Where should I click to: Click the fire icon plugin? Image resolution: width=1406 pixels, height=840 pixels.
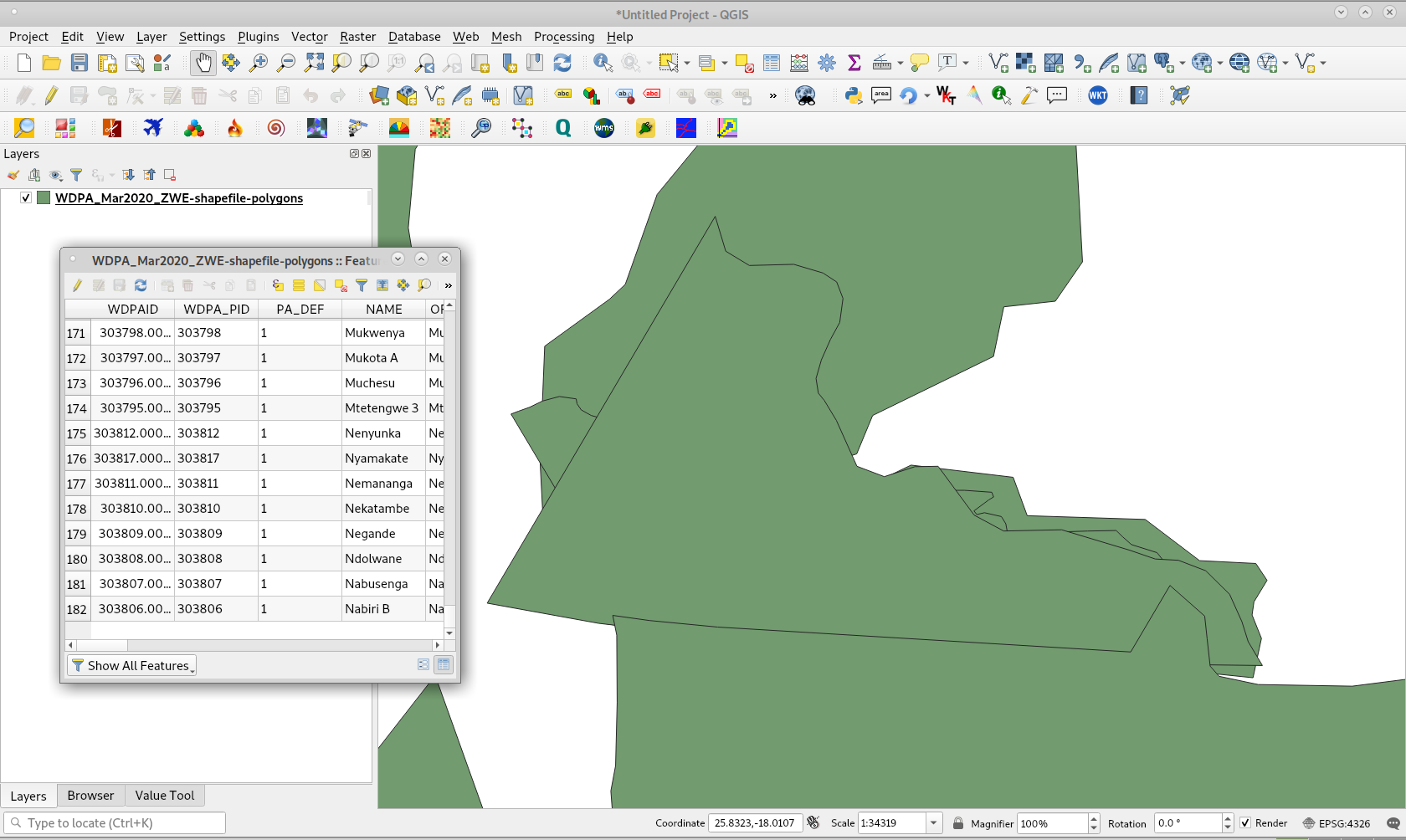[235, 128]
